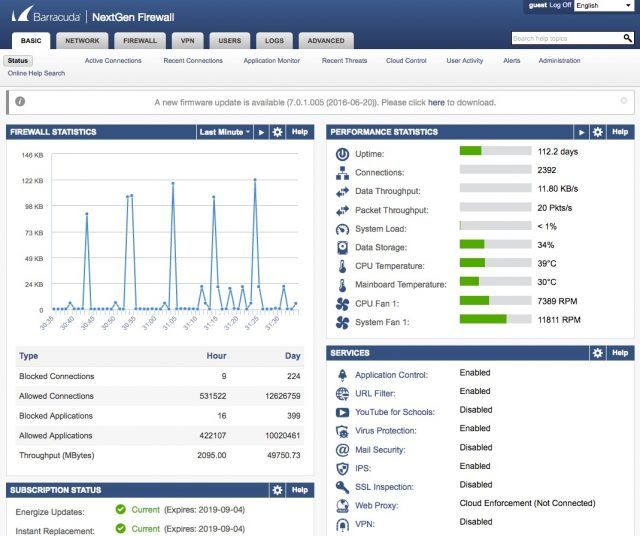The width and height of the screenshot is (640, 536).
Task: Click the YouTube for Schools play icon
Action: pos(342,412)
